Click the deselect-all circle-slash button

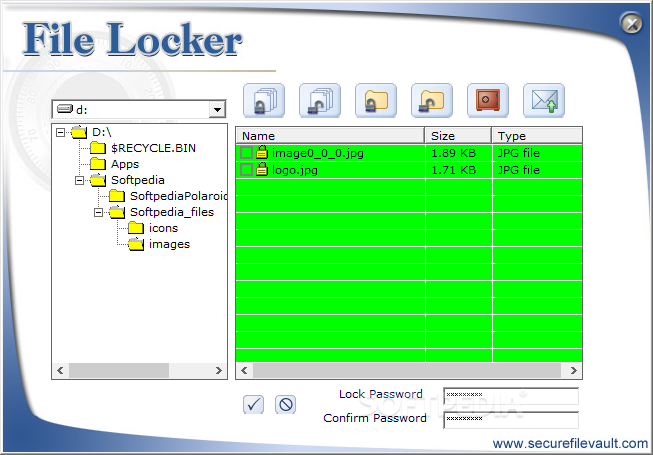point(285,404)
